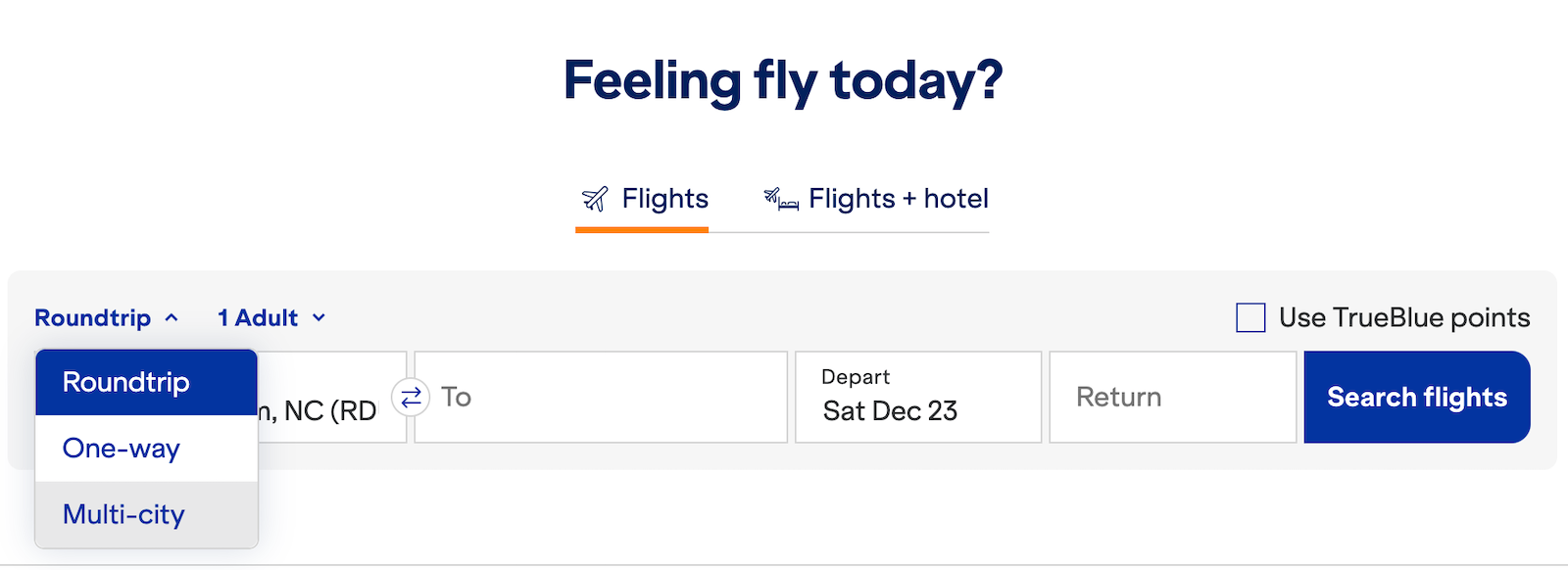The image size is (1568, 570).
Task: Click the airplane icon beside Flights
Action: click(595, 198)
